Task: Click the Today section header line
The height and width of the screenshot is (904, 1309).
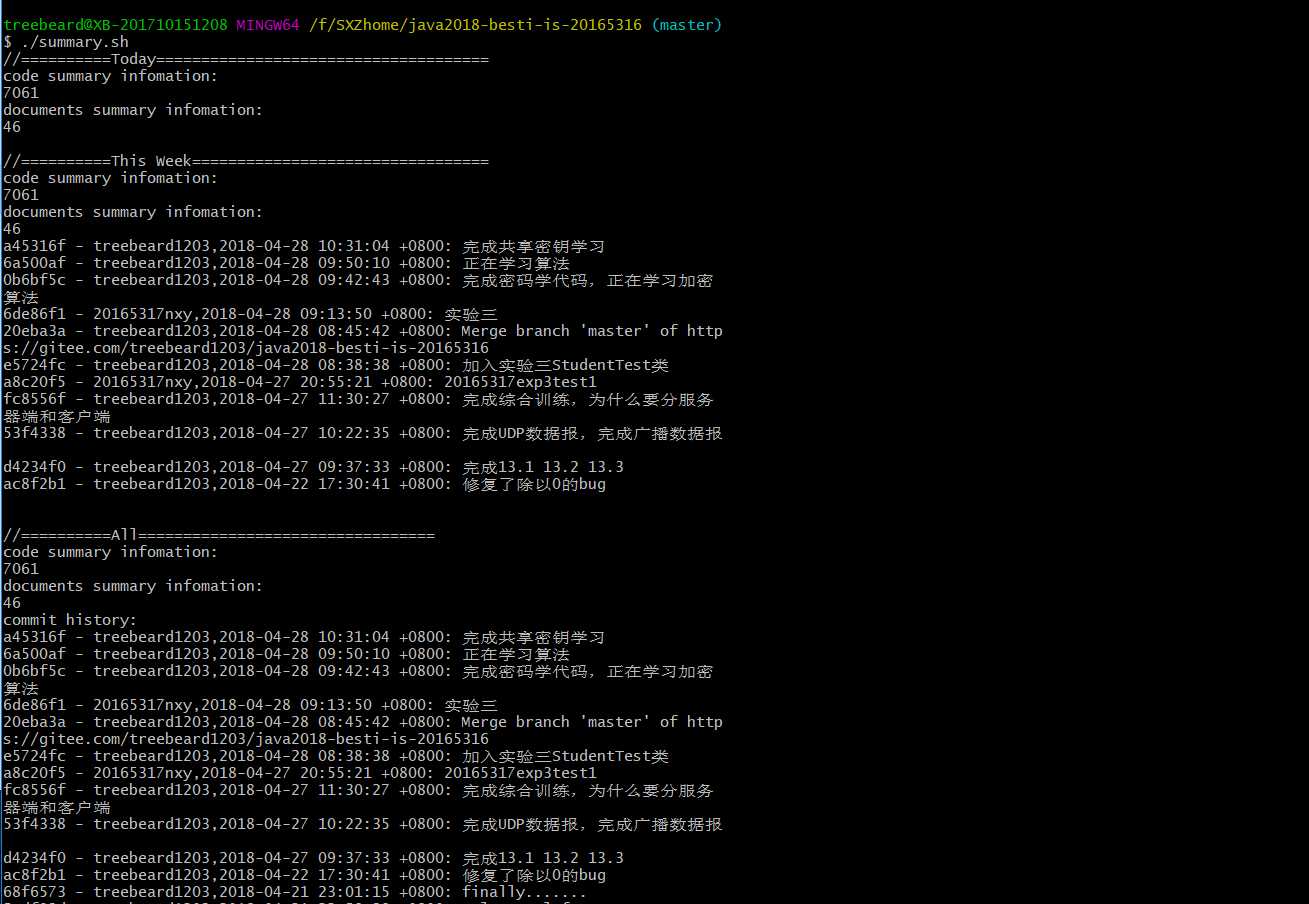Action: (x=246, y=59)
